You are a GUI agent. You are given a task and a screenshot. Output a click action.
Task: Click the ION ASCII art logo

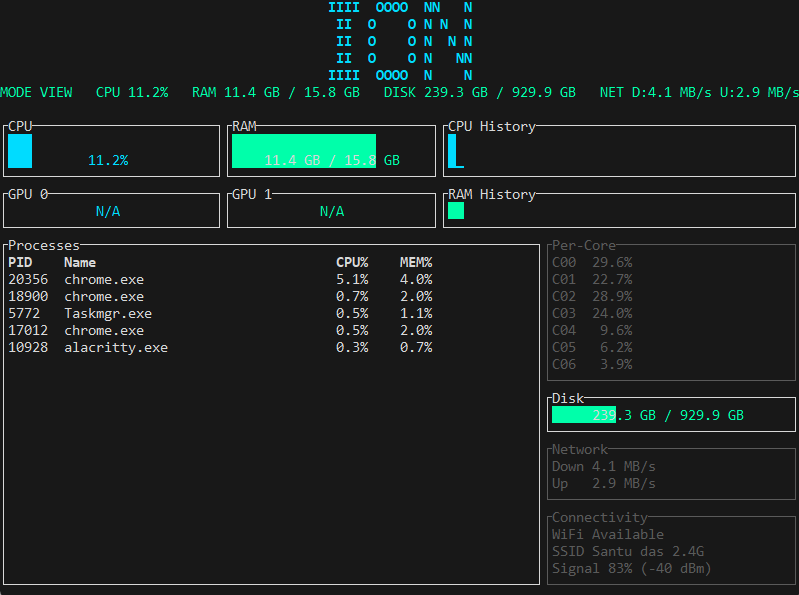pyautogui.click(x=401, y=41)
